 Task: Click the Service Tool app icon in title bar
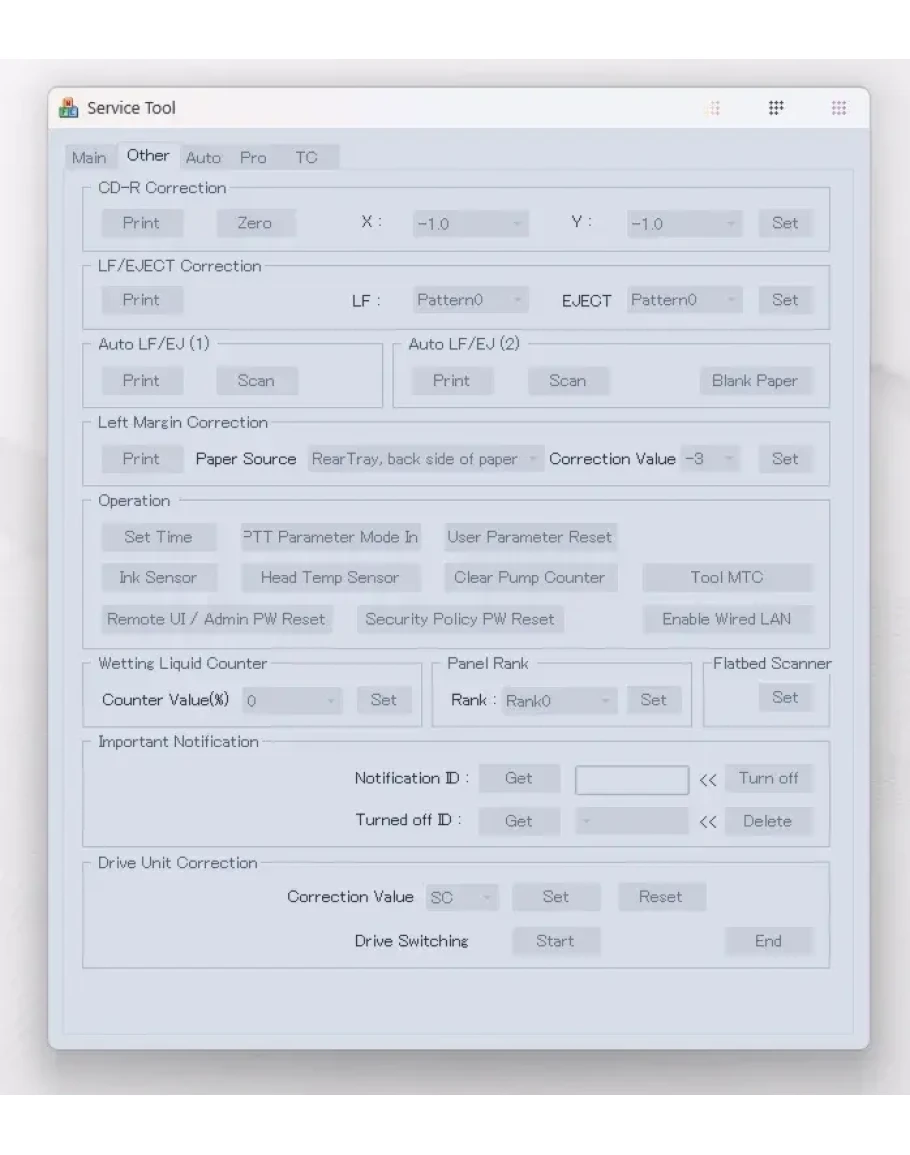point(69,108)
